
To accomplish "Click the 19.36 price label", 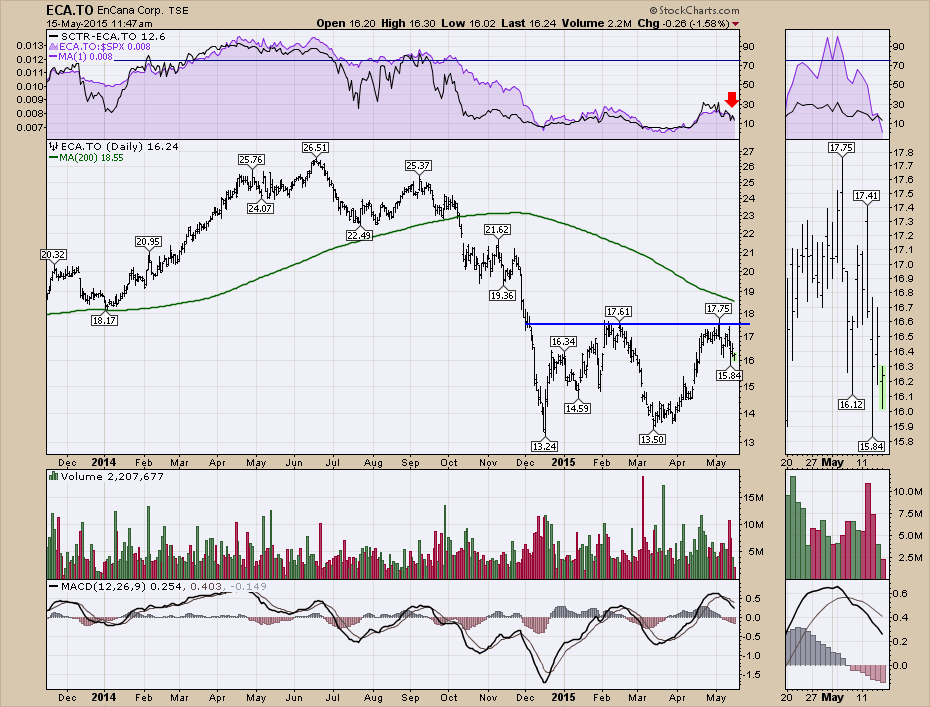I will click(x=502, y=295).
